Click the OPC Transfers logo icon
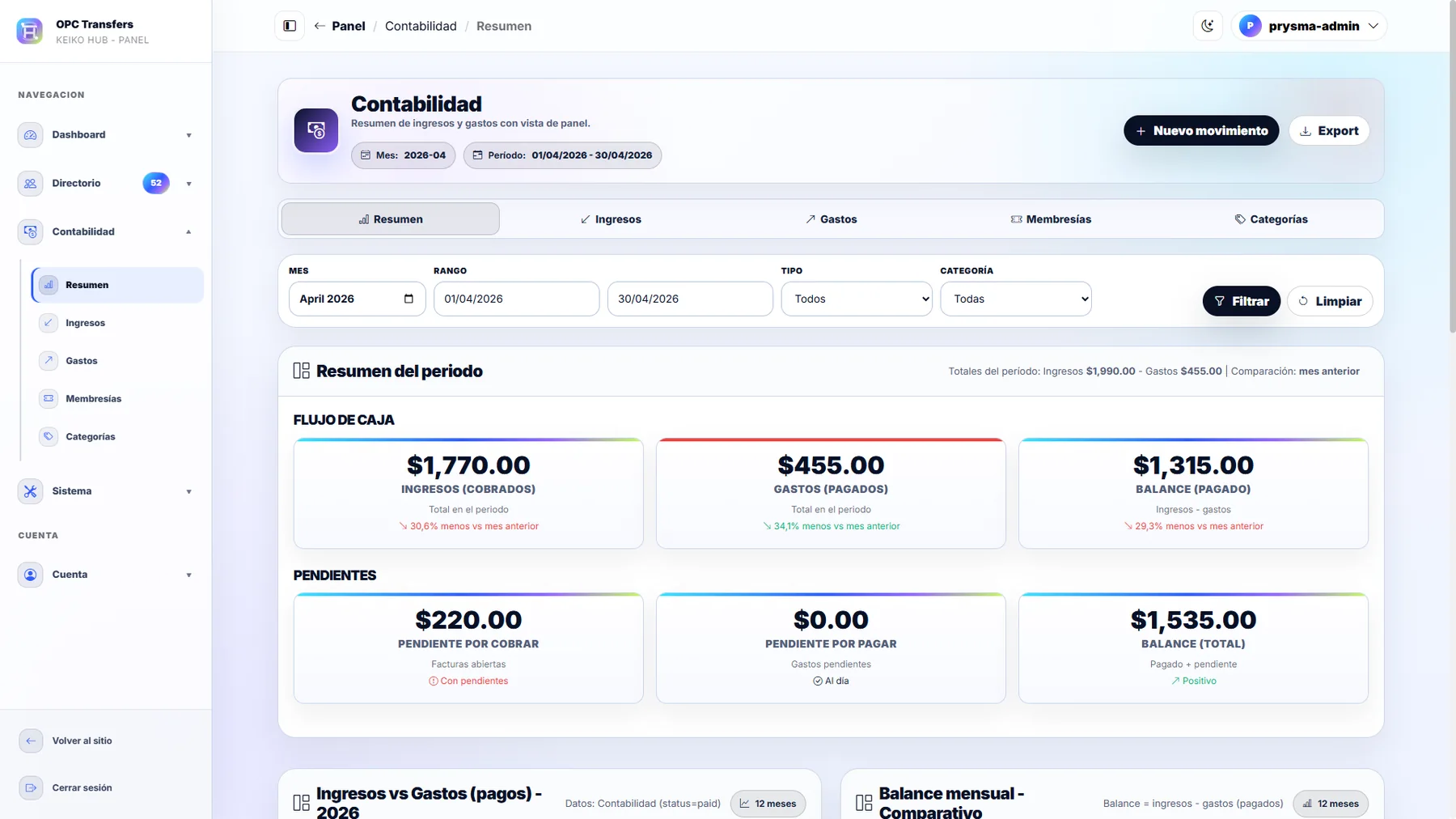1456x819 pixels. click(x=30, y=32)
